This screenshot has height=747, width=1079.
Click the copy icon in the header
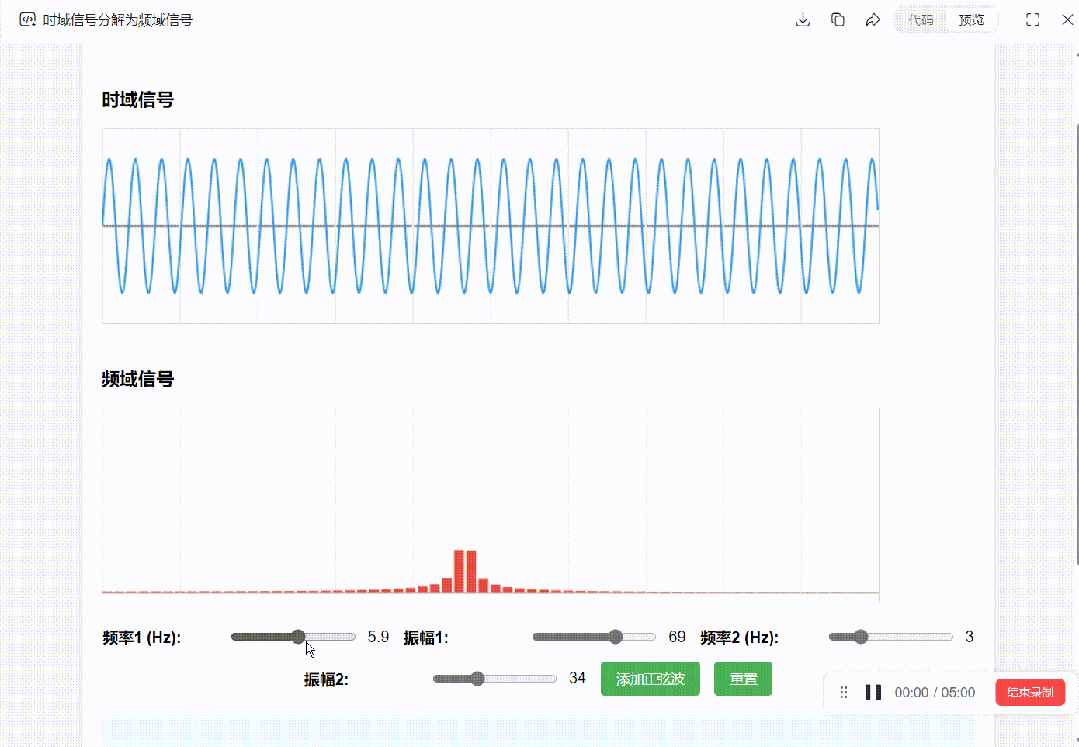coord(838,20)
